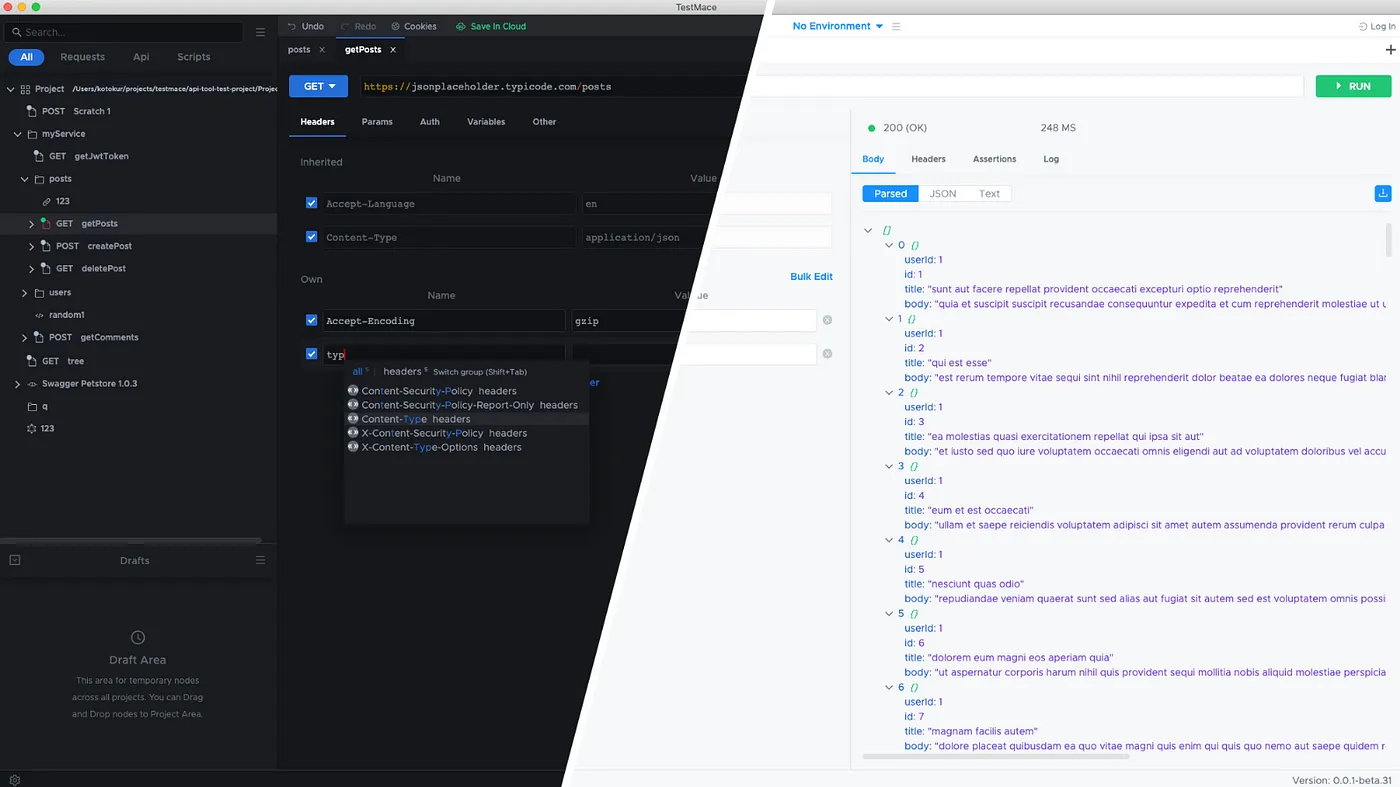Collapse the Project tree node

(x=10, y=89)
